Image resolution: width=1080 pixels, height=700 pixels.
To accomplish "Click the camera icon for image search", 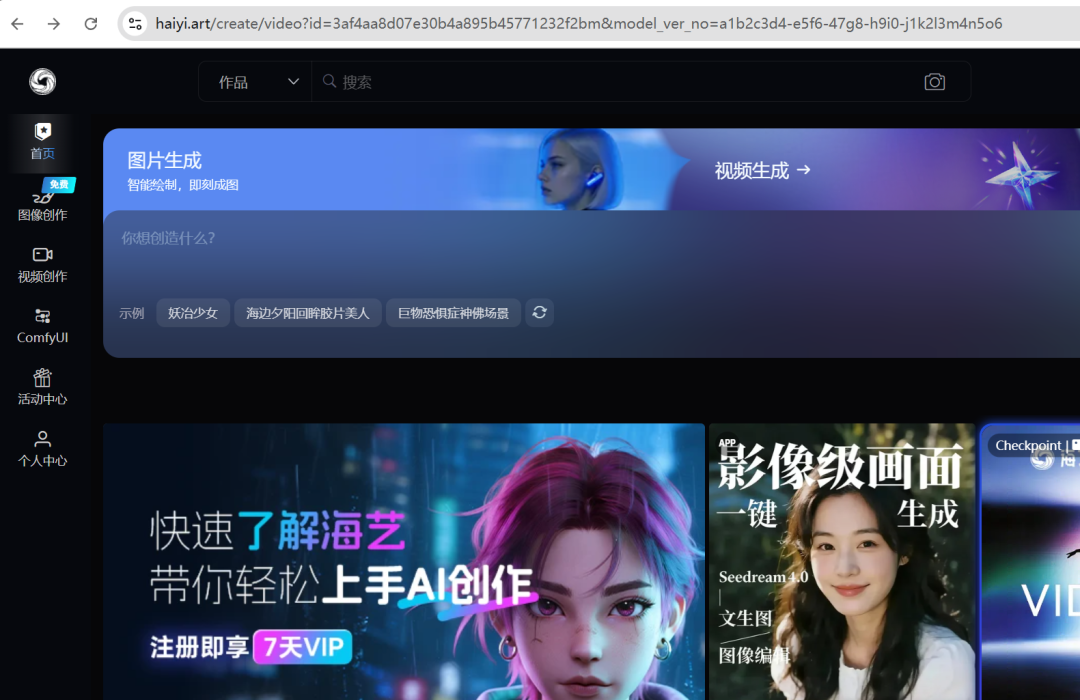I will 935,81.
